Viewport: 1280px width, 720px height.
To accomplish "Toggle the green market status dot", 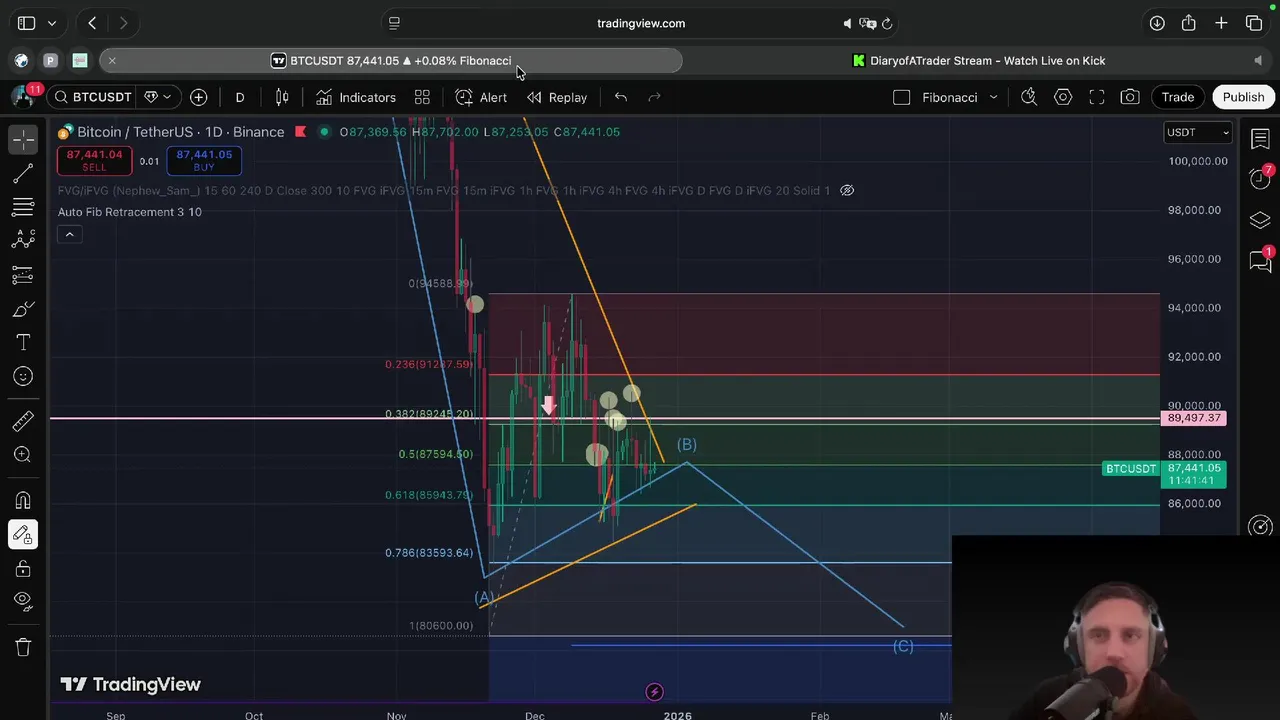I will pos(324,132).
